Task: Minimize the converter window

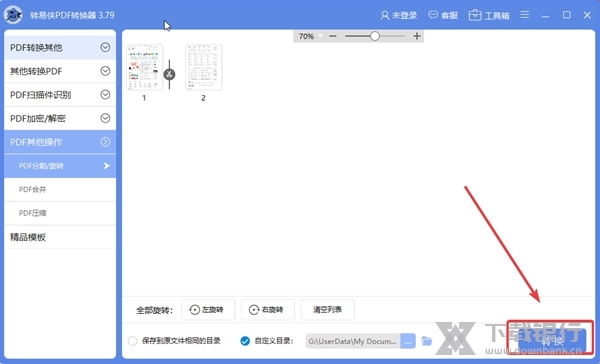Action: click(545, 15)
